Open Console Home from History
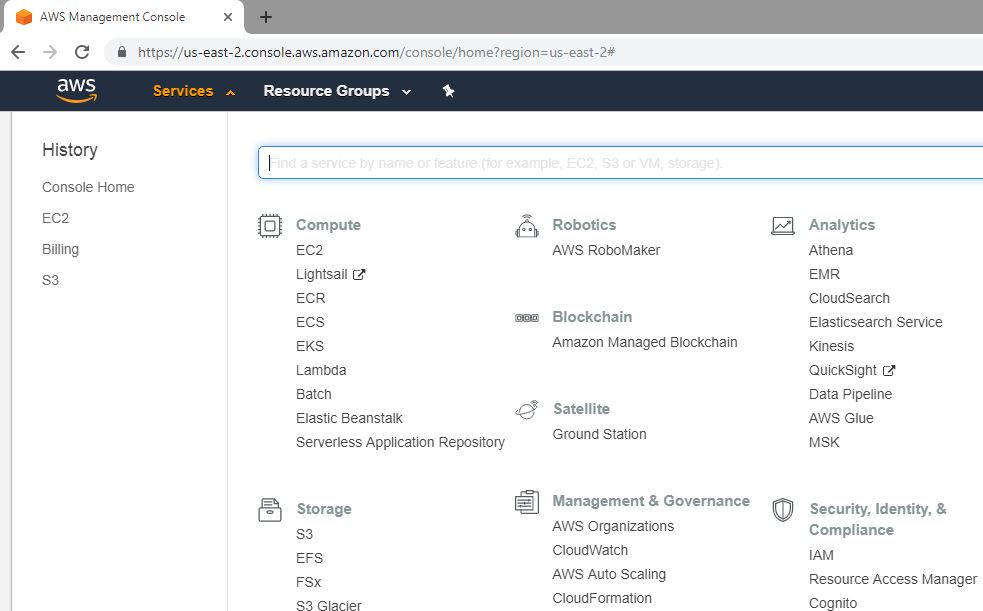This screenshot has width=983, height=611. [88, 187]
